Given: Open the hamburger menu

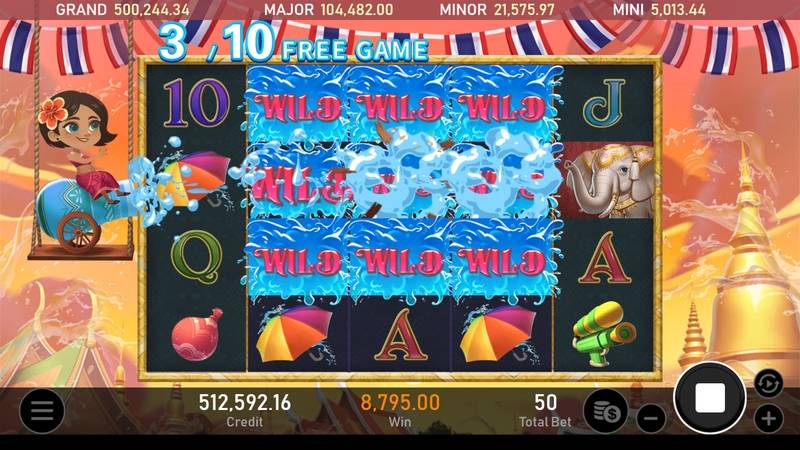Looking at the screenshot, I should 42,411.
